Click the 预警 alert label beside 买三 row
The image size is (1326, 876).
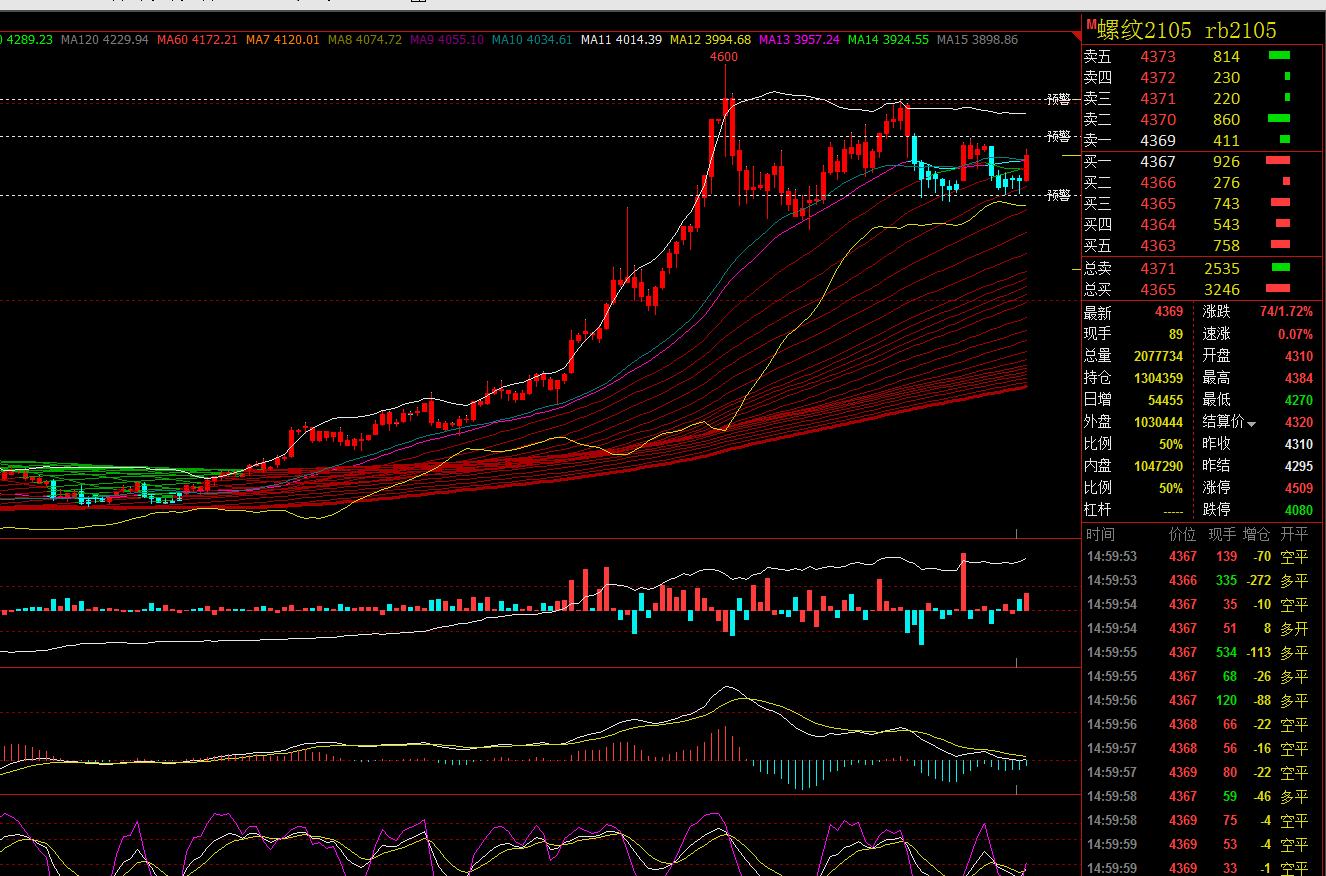[x=1058, y=195]
